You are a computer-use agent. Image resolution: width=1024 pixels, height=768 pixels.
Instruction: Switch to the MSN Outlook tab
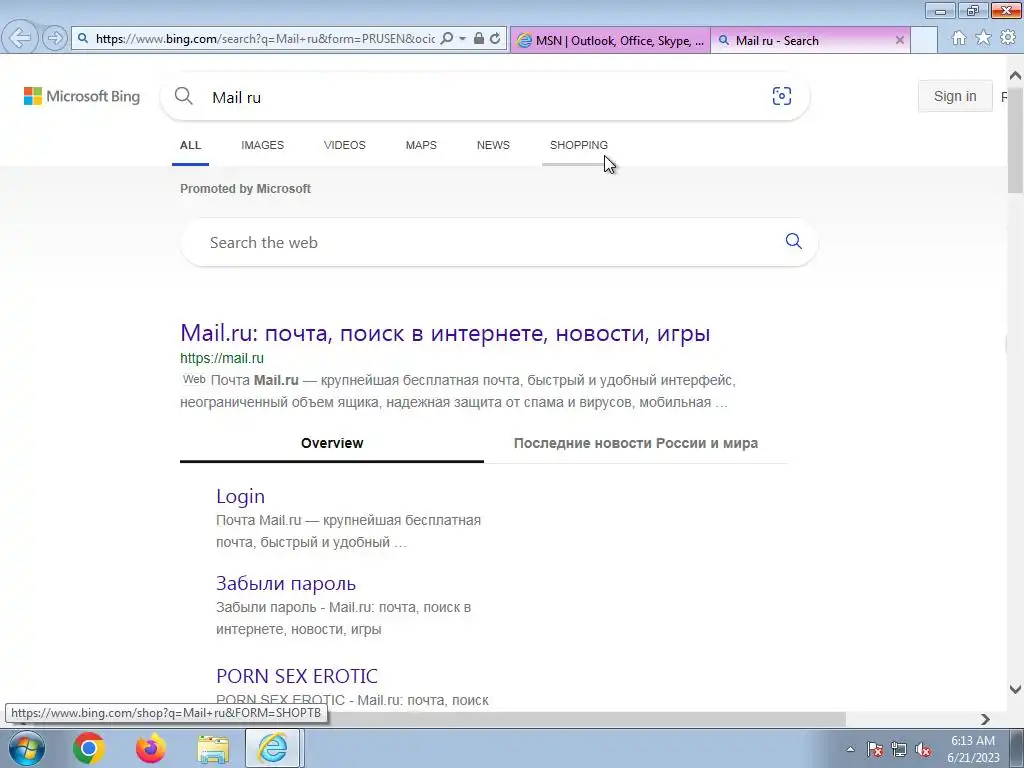(x=610, y=40)
